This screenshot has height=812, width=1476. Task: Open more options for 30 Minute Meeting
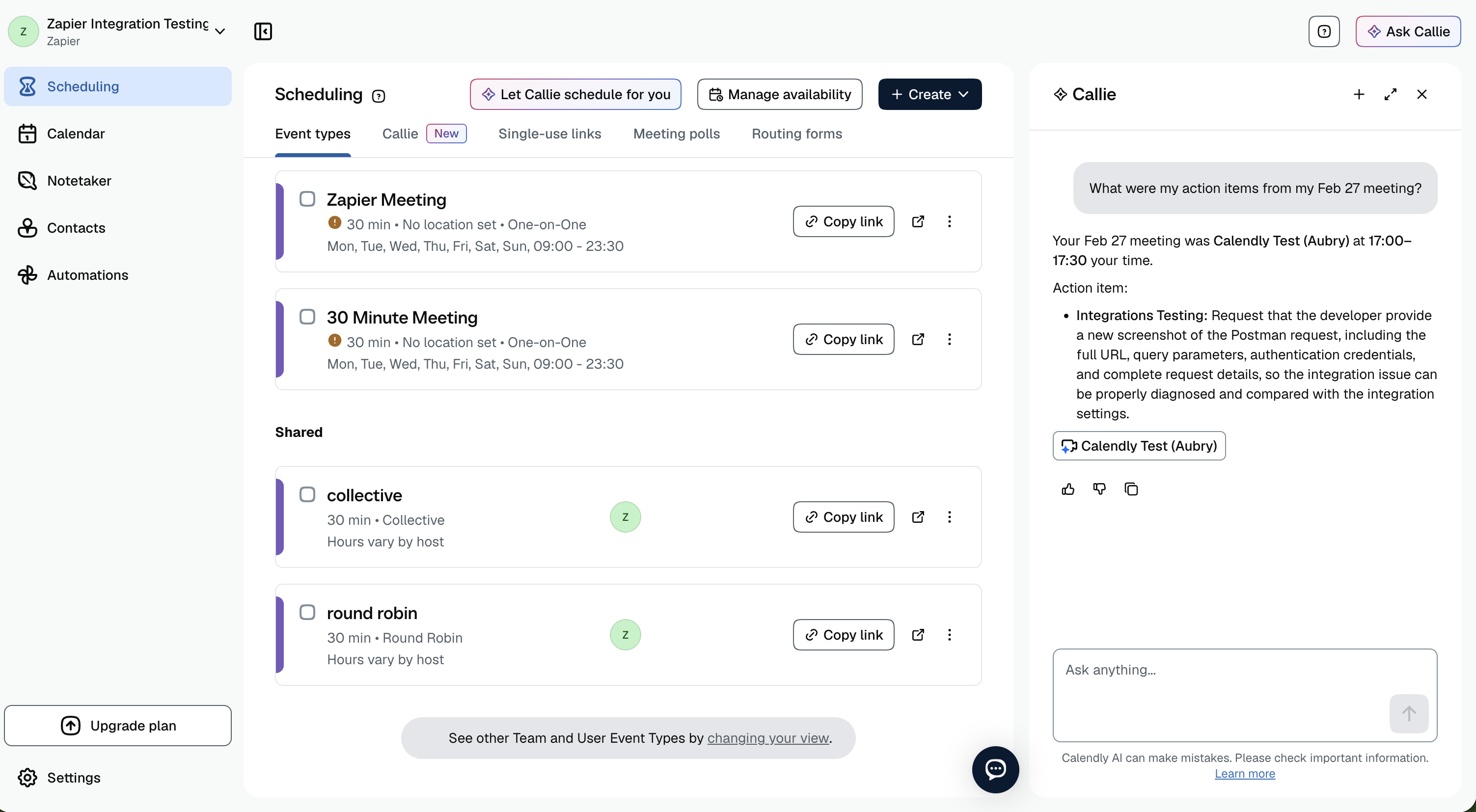[950, 339]
